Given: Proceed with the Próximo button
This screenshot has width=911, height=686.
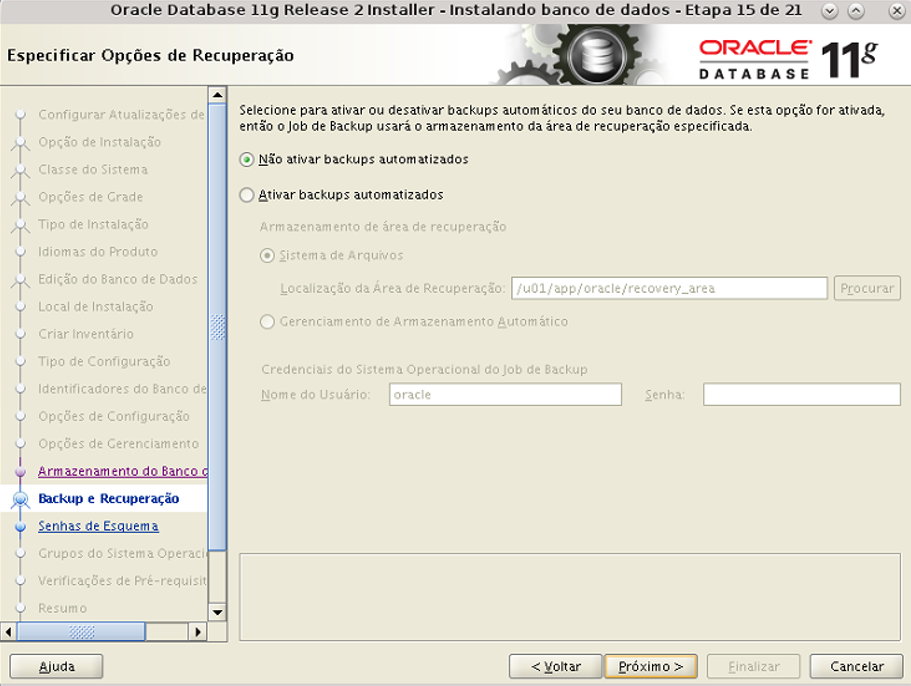Looking at the screenshot, I should (651, 666).
